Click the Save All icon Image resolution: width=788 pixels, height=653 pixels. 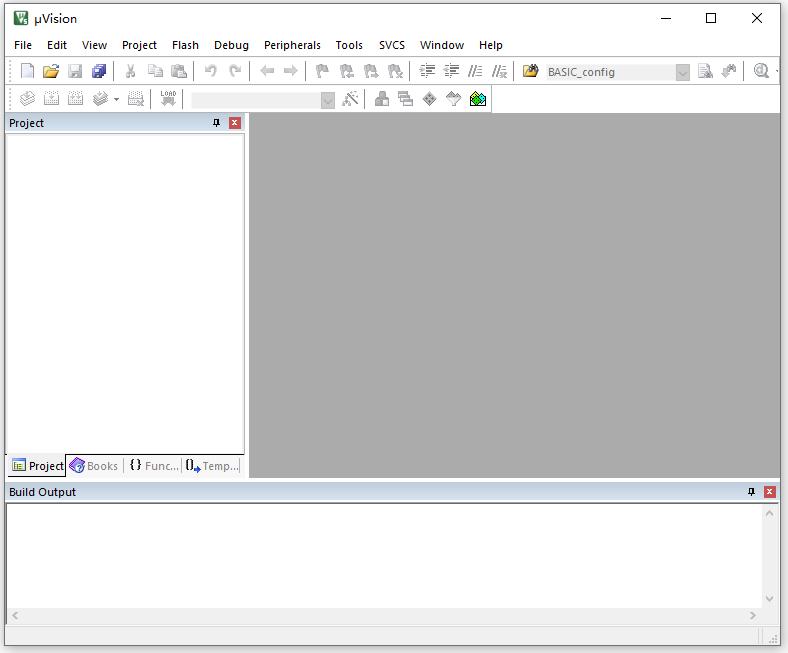99,71
